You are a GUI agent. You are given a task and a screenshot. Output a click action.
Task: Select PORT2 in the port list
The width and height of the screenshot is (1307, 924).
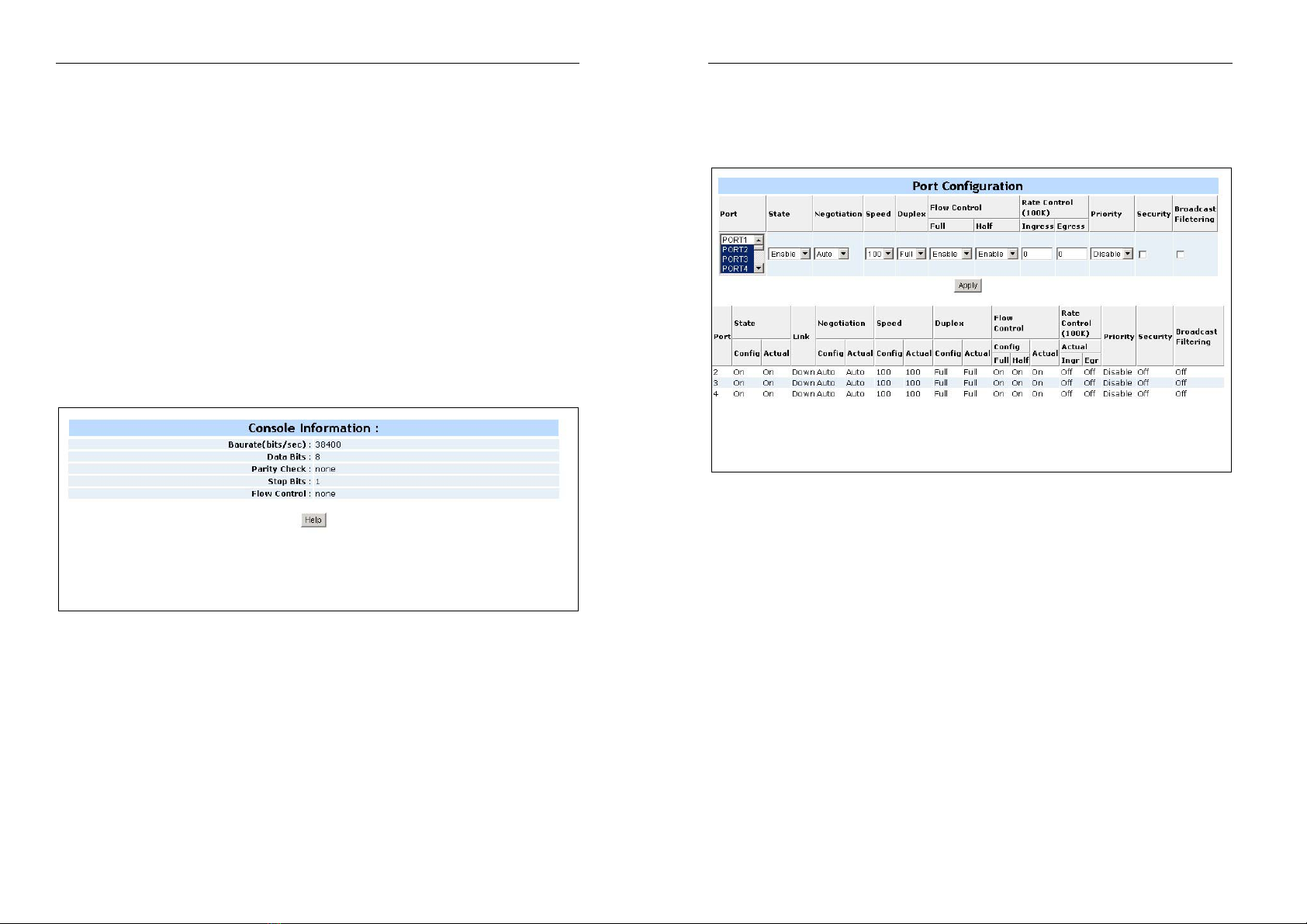pyautogui.click(x=735, y=250)
